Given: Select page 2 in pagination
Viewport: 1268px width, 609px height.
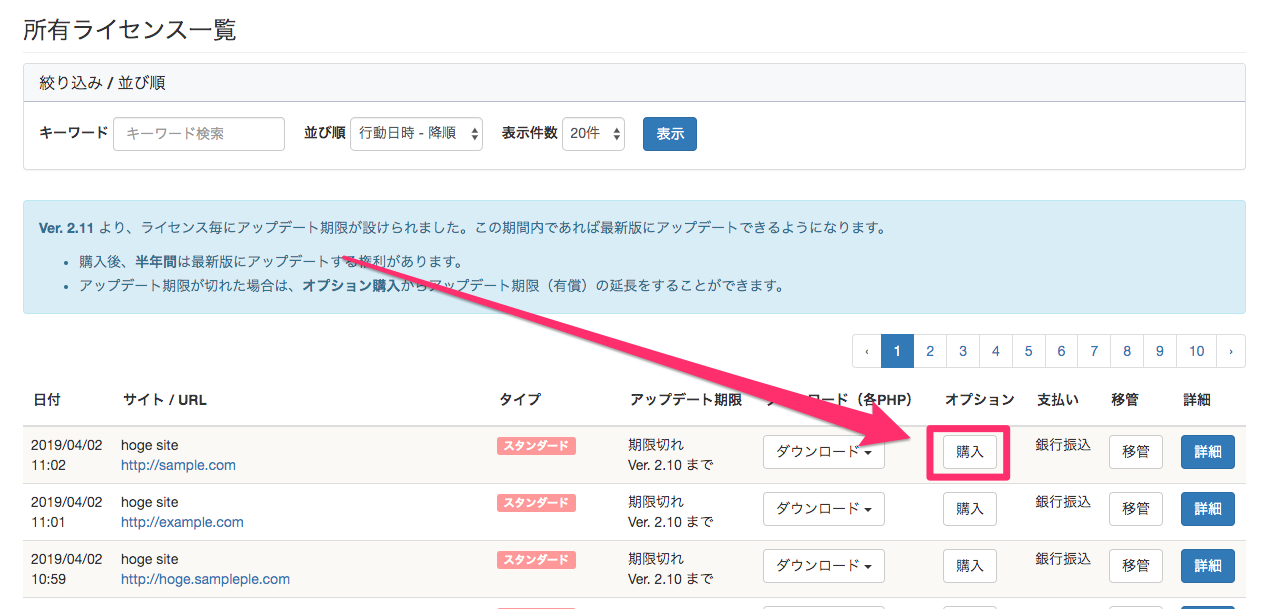Looking at the screenshot, I should [x=930, y=351].
